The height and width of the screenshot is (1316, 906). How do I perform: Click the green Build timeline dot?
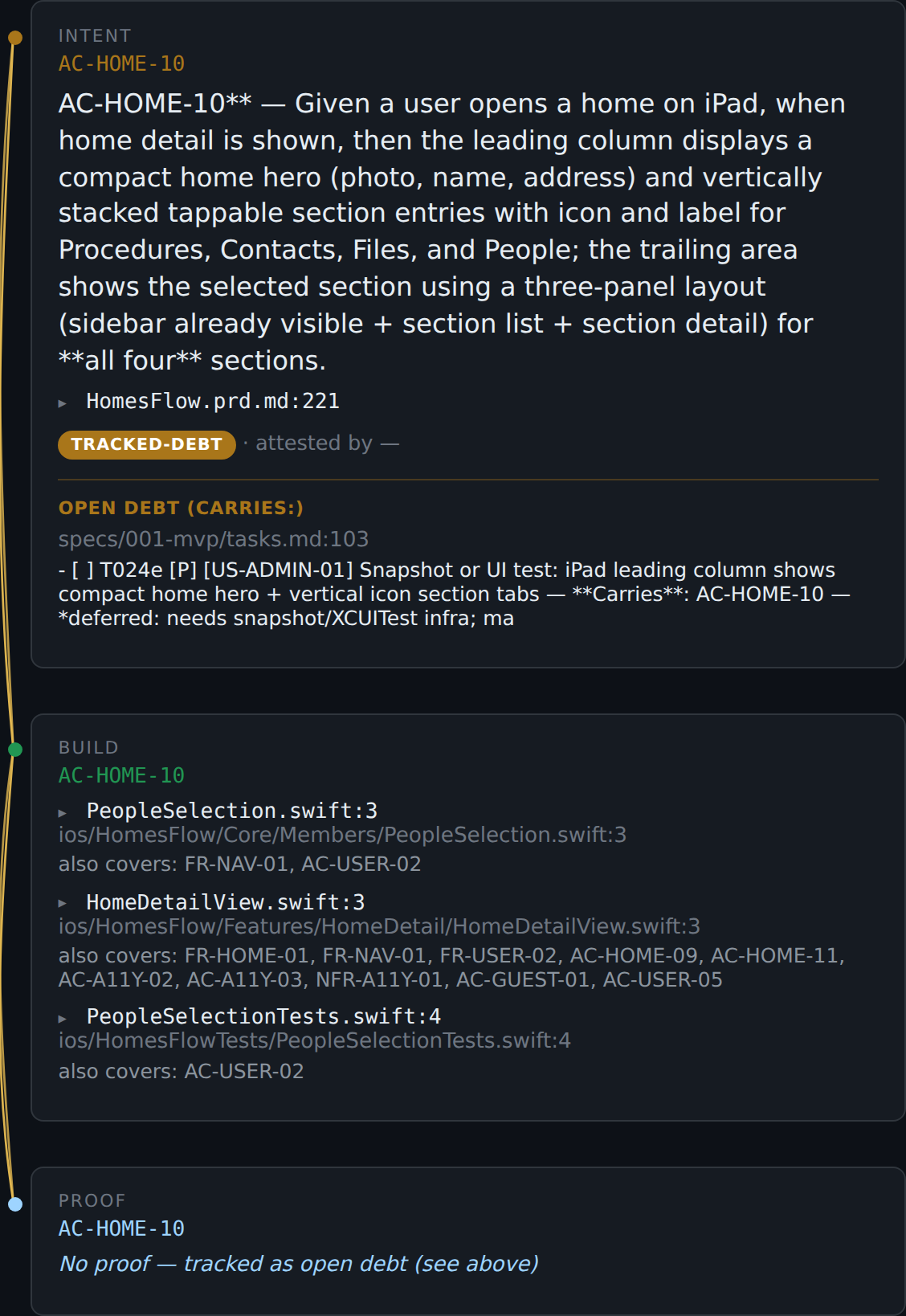click(x=15, y=750)
